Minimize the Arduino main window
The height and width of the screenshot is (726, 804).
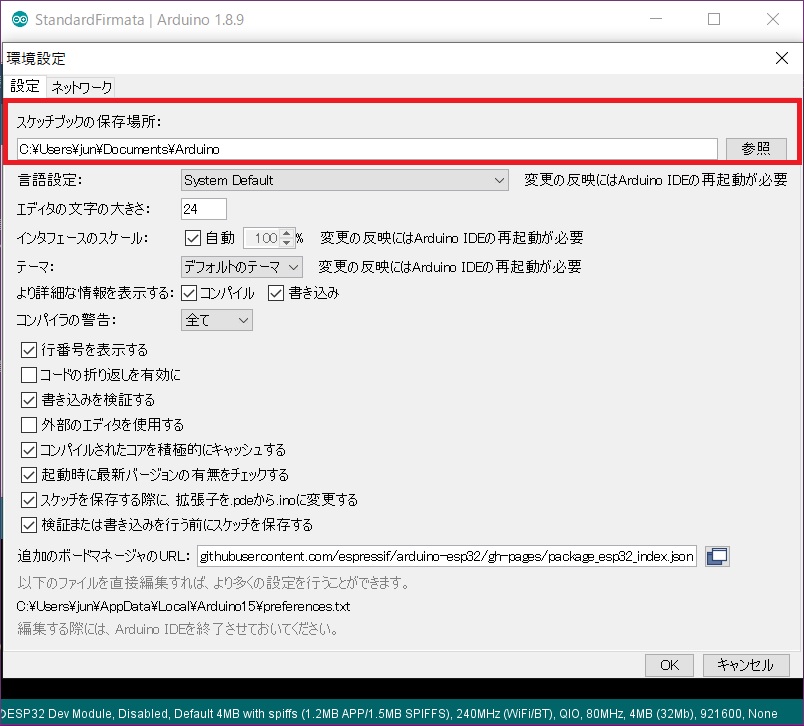tap(656, 19)
